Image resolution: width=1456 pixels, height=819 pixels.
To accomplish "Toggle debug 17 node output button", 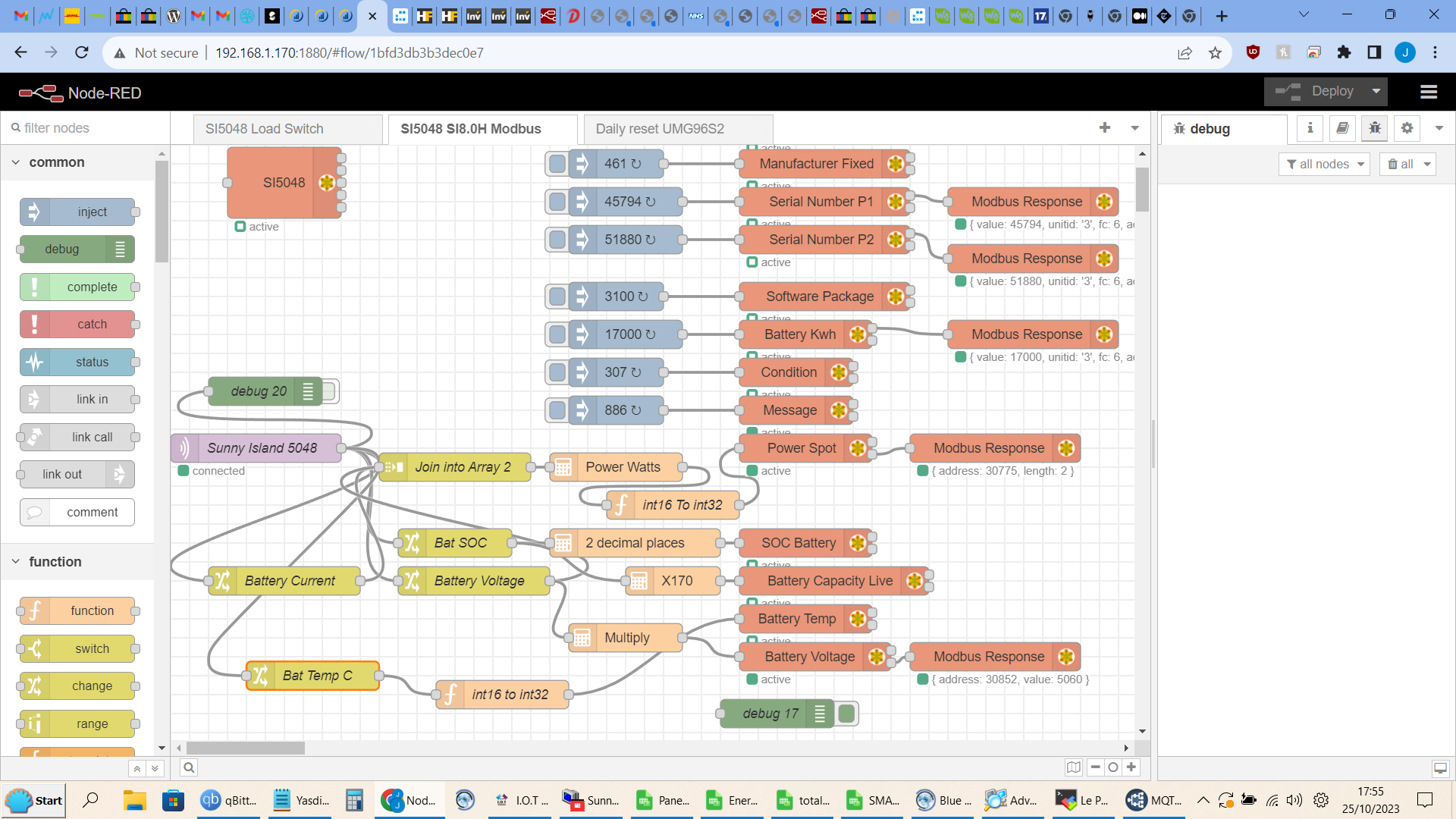I will click(x=847, y=714).
